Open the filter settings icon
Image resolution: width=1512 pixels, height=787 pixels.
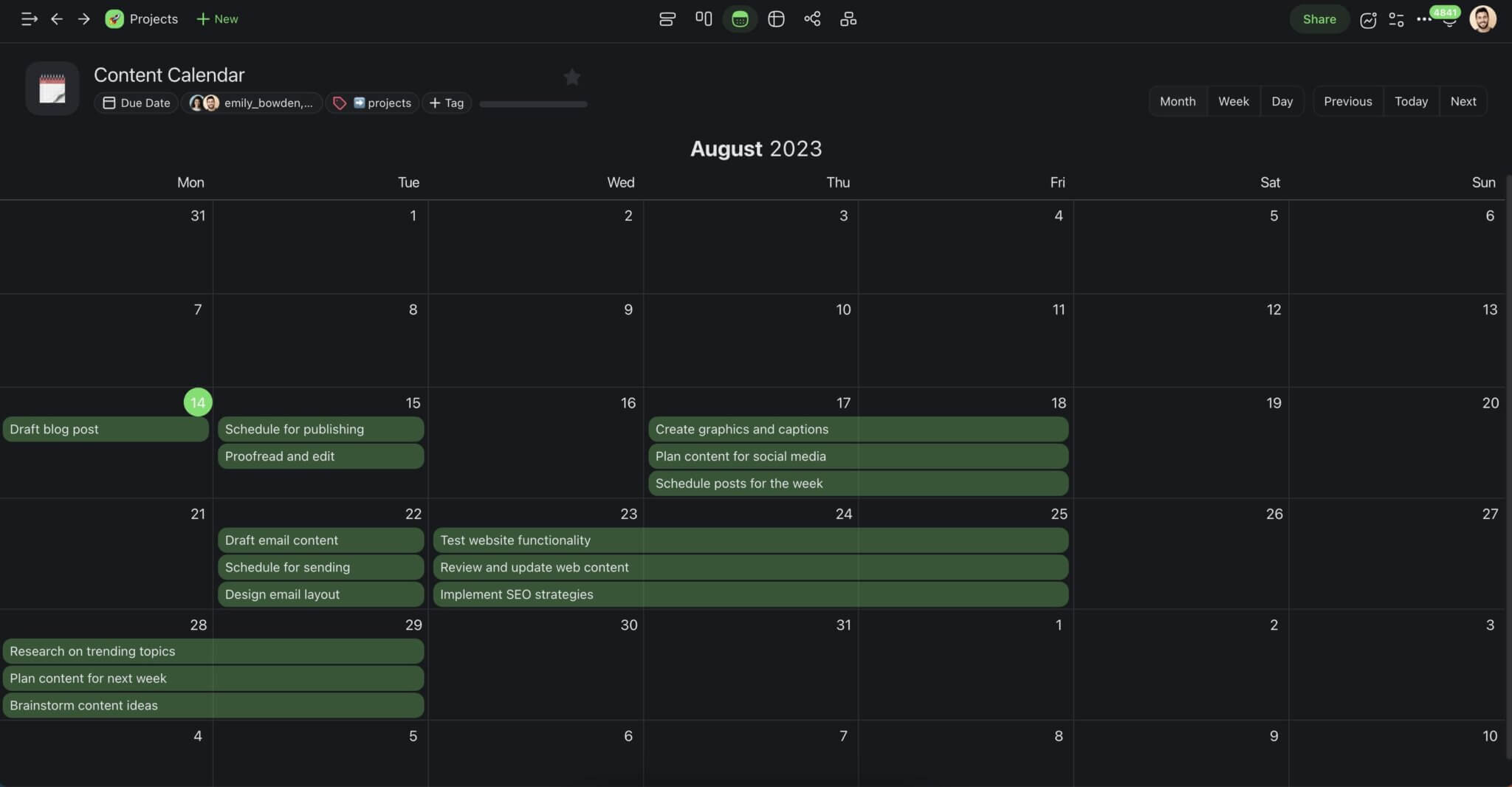click(x=1396, y=20)
